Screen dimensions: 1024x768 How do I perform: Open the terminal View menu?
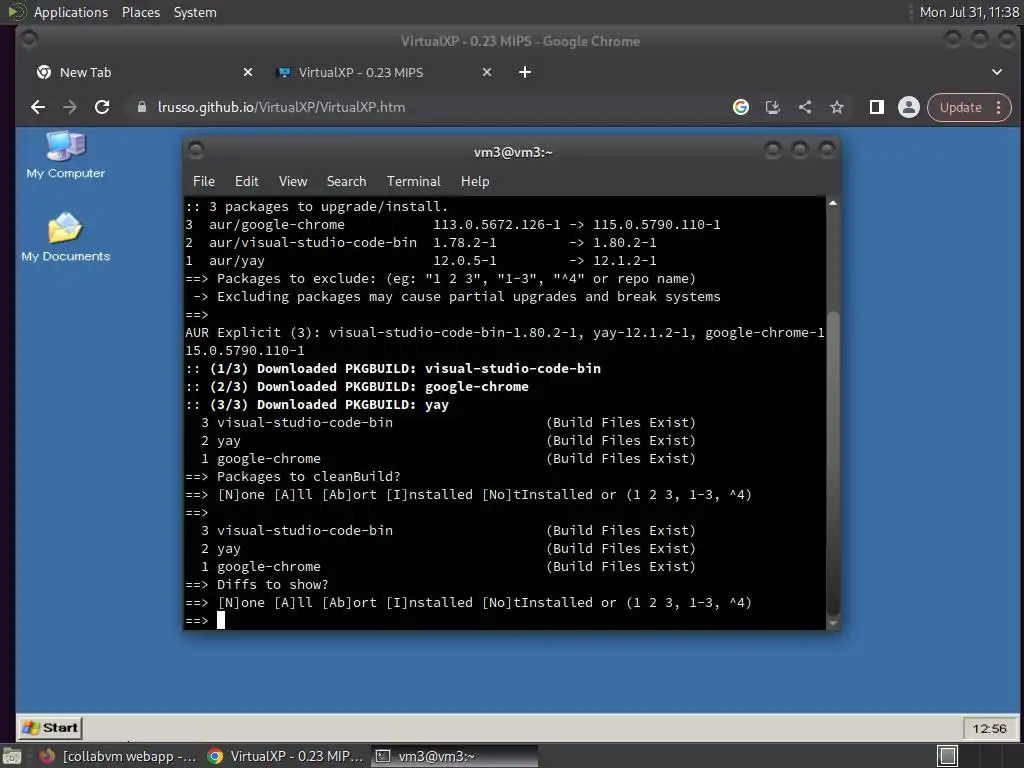coord(293,182)
